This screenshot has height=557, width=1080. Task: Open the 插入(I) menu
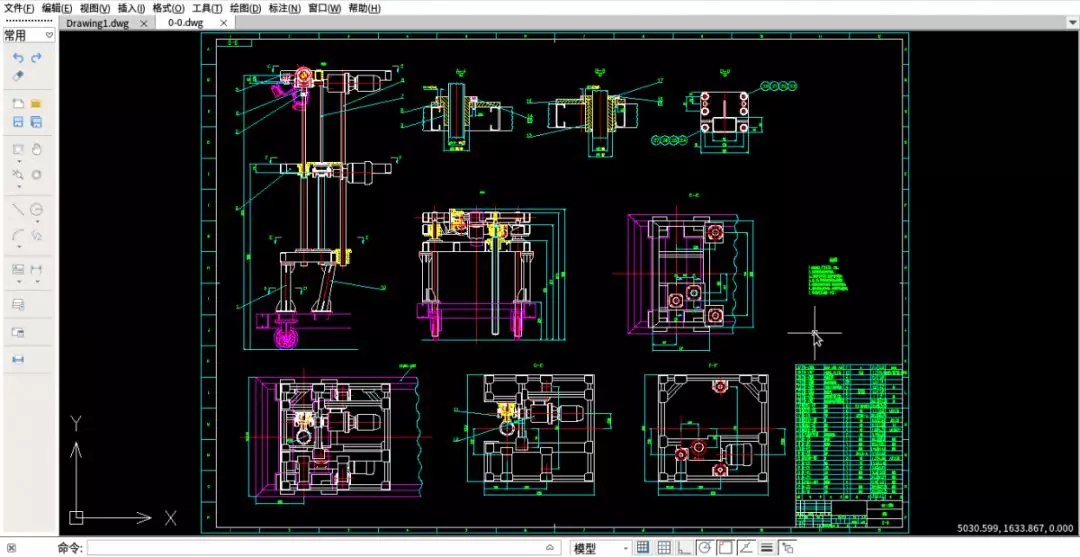(131, 8)
